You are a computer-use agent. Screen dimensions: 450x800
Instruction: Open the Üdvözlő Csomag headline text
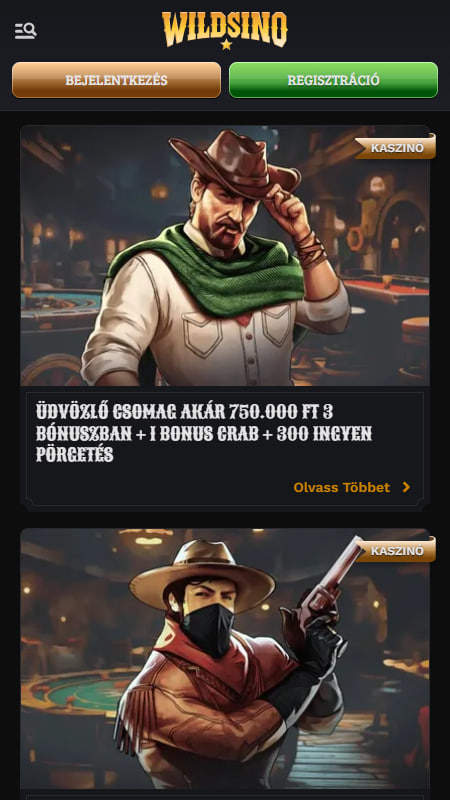point(204,433)
